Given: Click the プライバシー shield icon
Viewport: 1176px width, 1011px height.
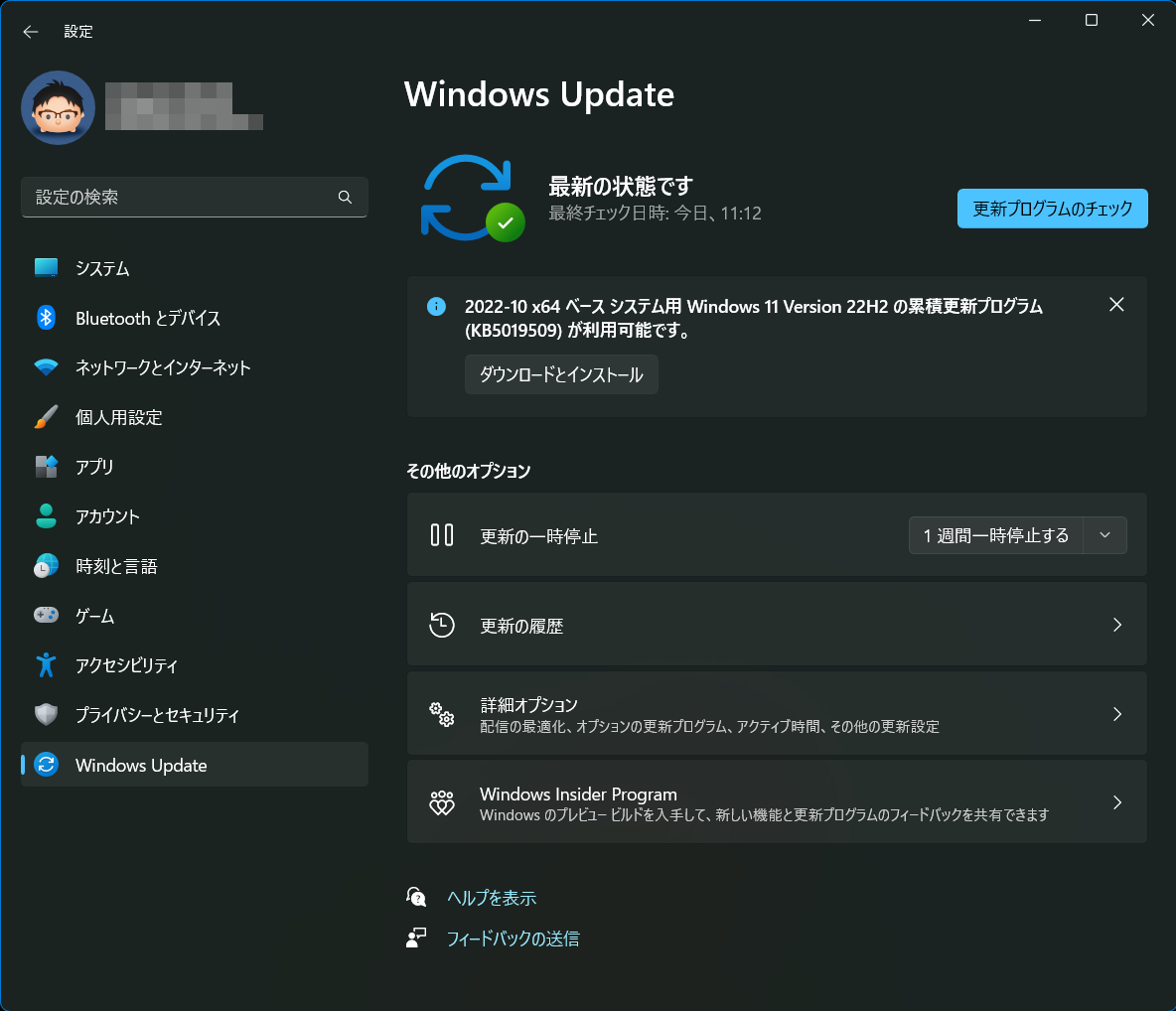Looking at the screenshot, I should tap(46, 715).
